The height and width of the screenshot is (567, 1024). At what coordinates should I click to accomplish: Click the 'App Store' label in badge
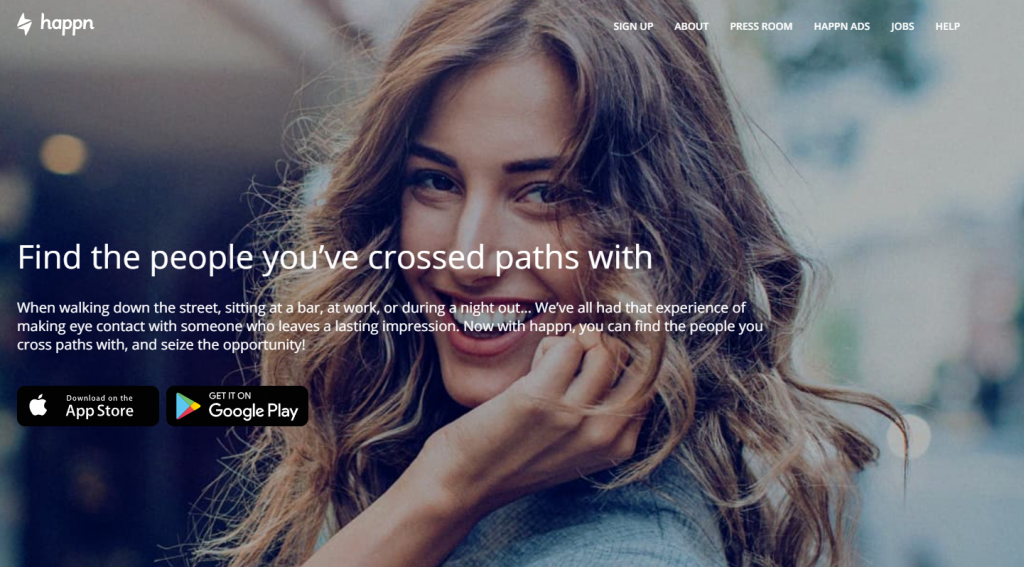pyautogui.click(x=99, y=411)
